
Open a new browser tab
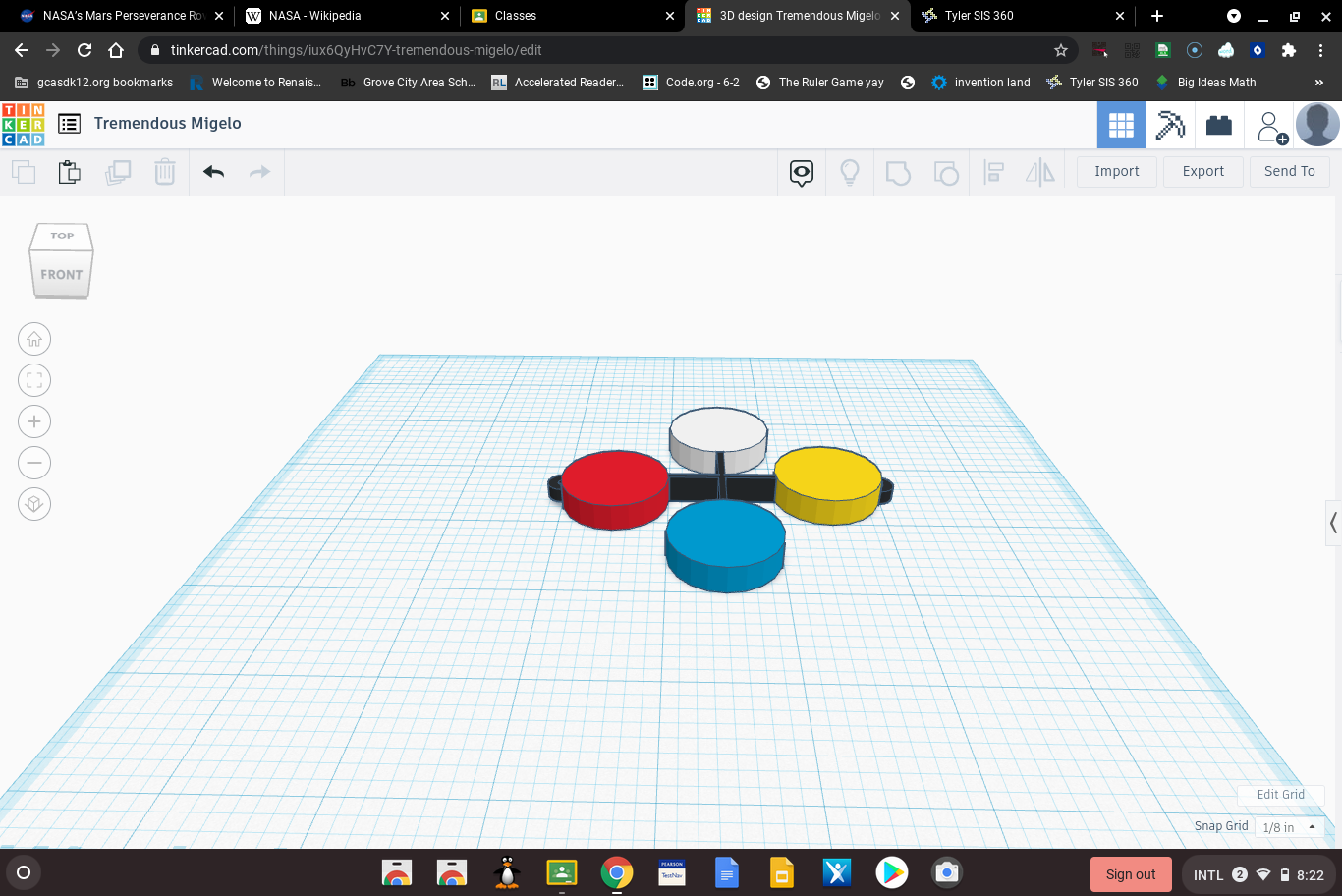1157,16
